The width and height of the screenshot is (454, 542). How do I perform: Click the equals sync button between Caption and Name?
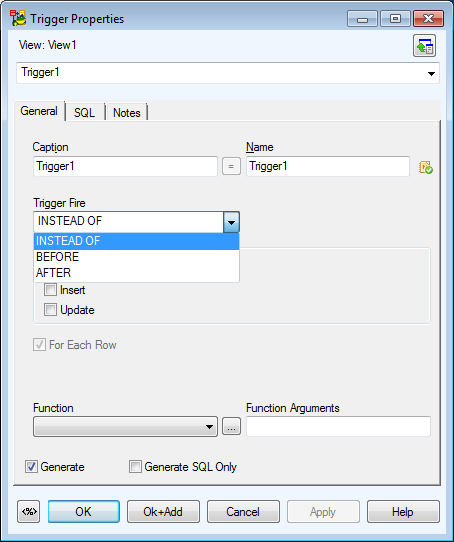coord(231,167)
